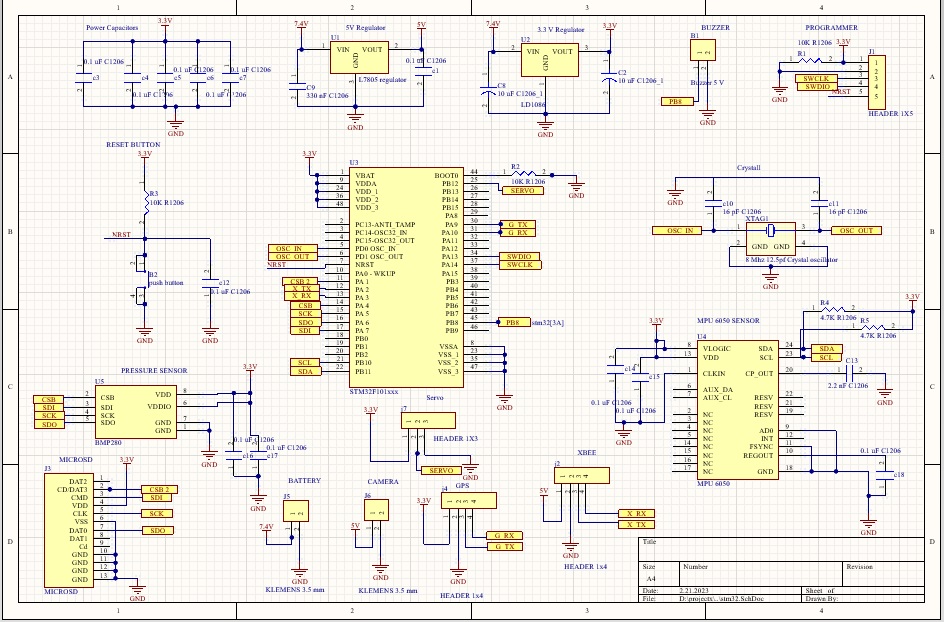
Task: Select capacitor C9 330 uF at U1 input
Action: [295, 86]
